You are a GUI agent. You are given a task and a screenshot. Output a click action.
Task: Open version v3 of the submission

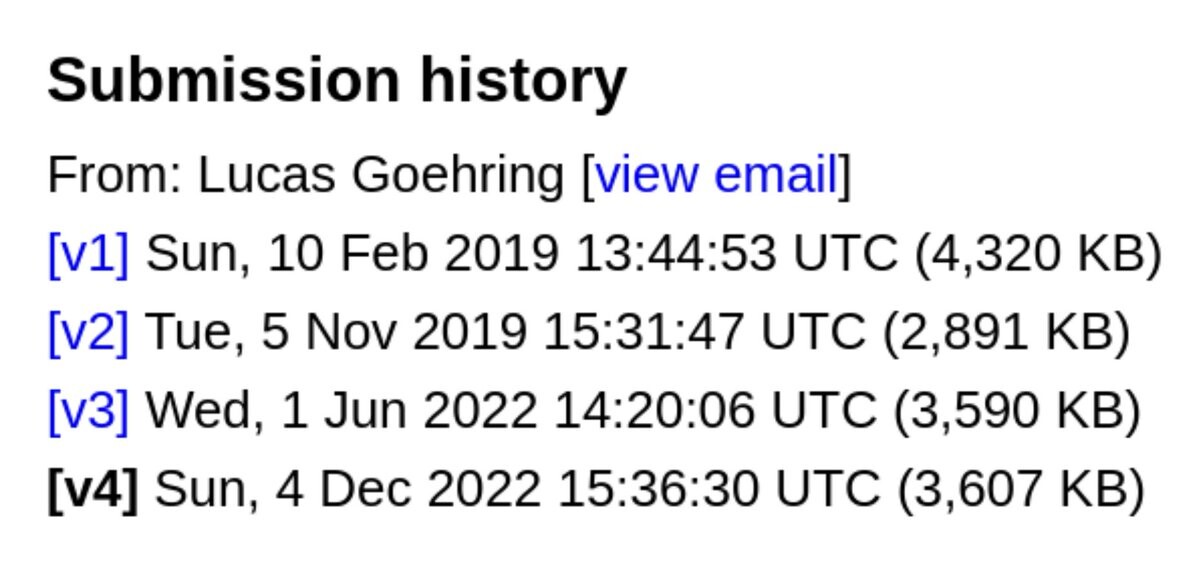click(88, 411)
